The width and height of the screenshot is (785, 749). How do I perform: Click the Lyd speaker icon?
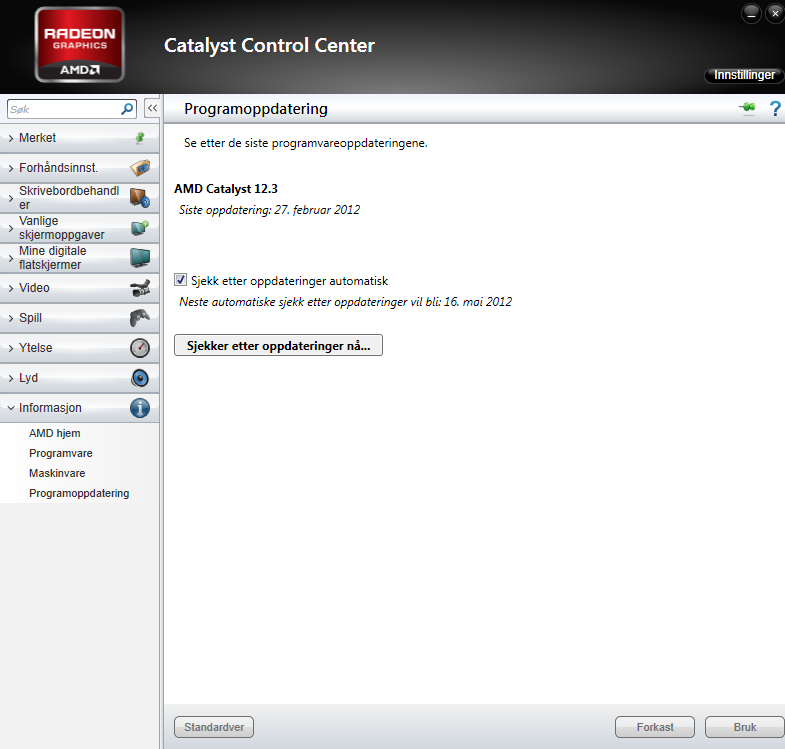click(x=140, y=378)
